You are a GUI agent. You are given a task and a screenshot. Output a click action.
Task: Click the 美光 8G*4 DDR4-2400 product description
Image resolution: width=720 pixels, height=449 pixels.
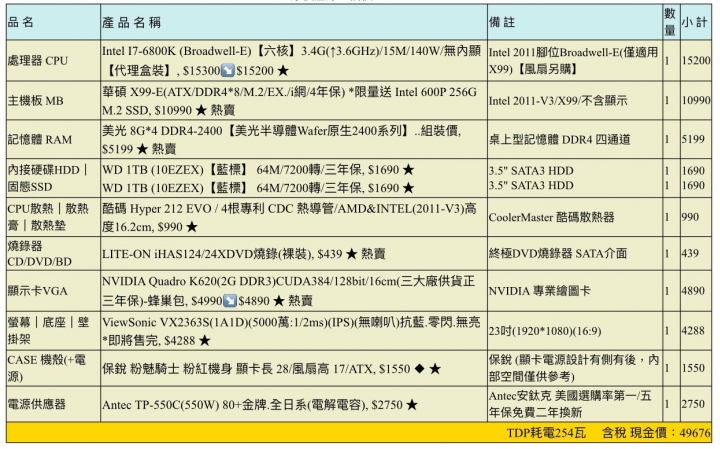pyautogui.click(x=281, y=140)
